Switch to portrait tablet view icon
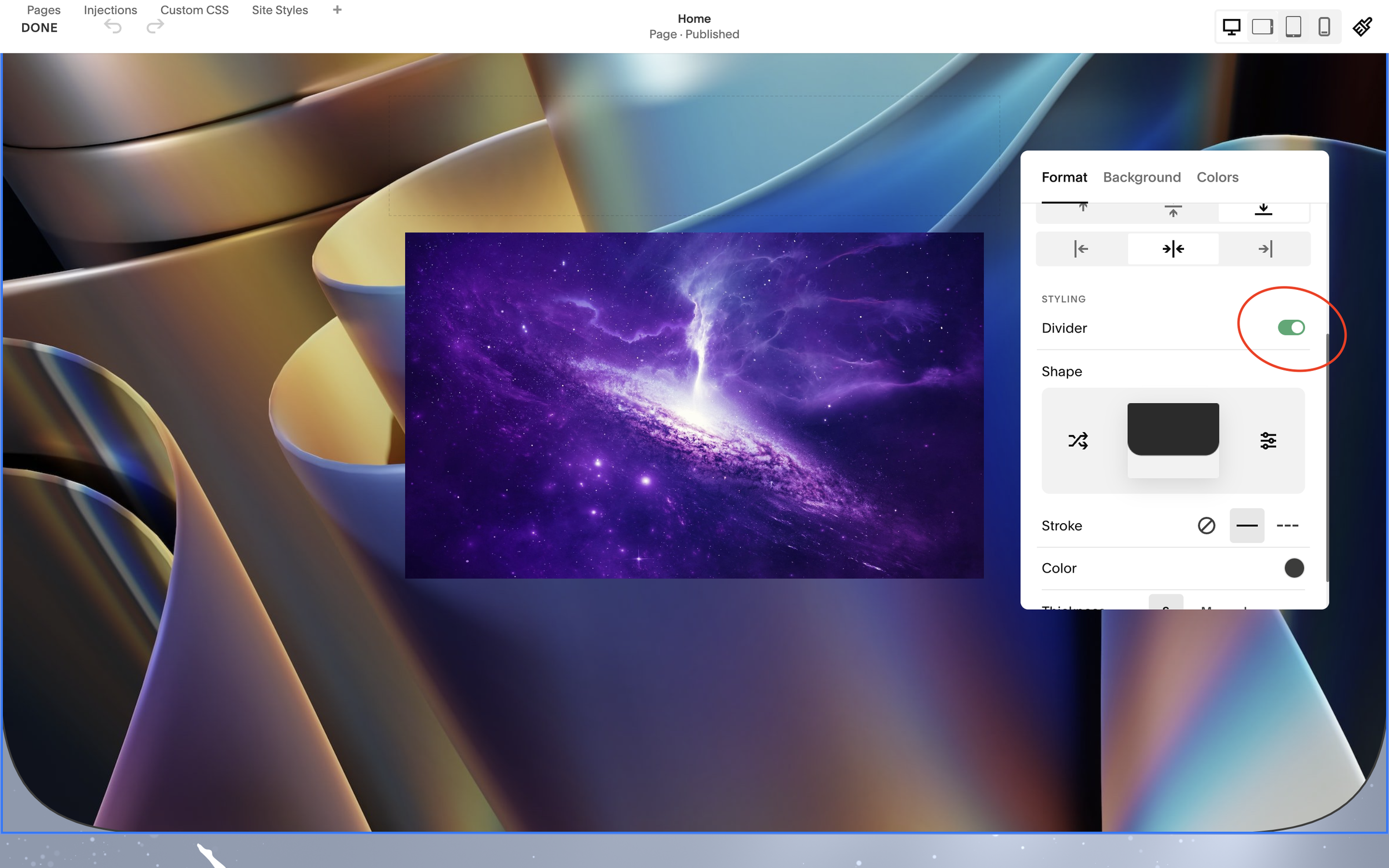 click(1293, 27)
